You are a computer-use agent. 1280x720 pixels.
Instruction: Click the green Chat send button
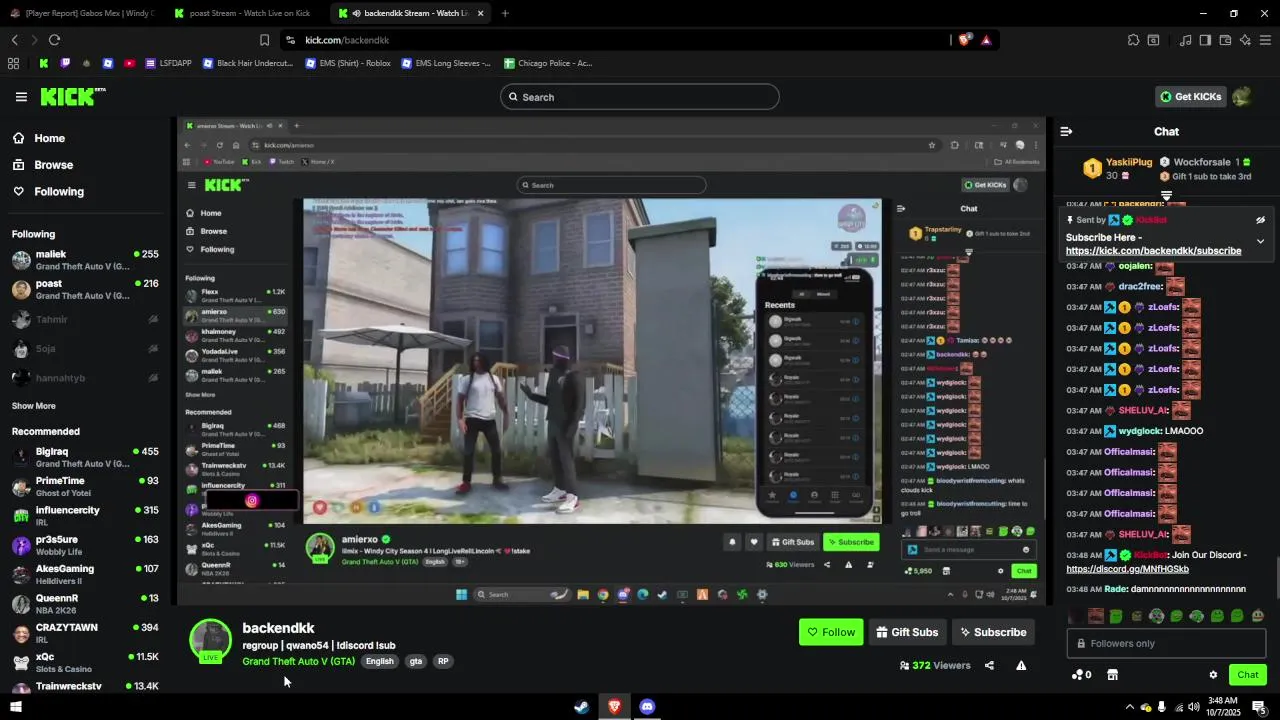click(1247, 675)
